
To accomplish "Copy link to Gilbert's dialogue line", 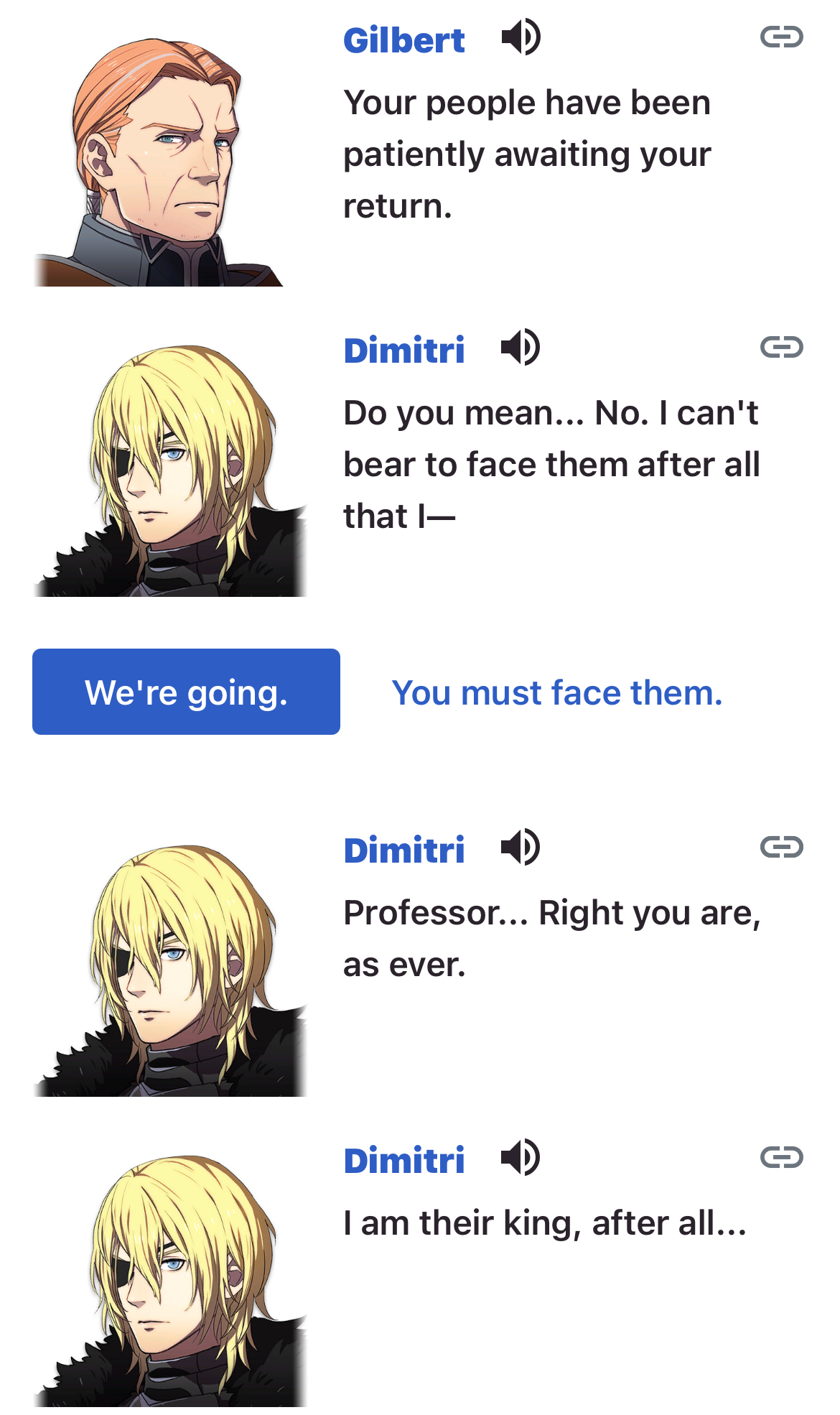I will (781, 37).
